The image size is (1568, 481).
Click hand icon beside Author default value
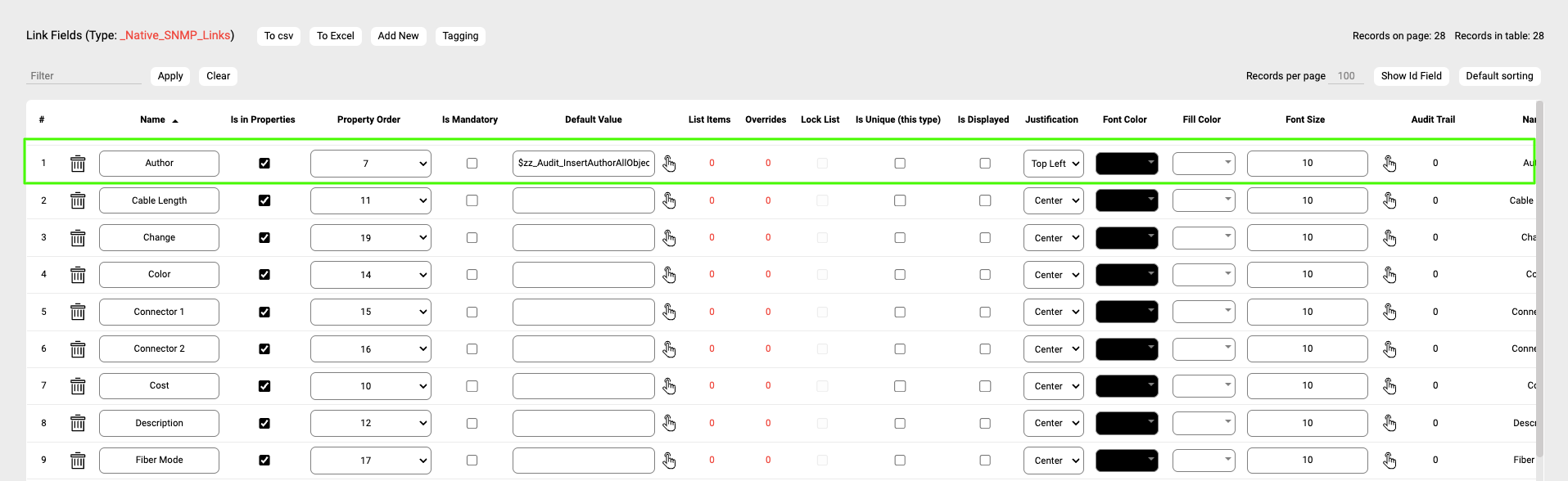[669, 164]
